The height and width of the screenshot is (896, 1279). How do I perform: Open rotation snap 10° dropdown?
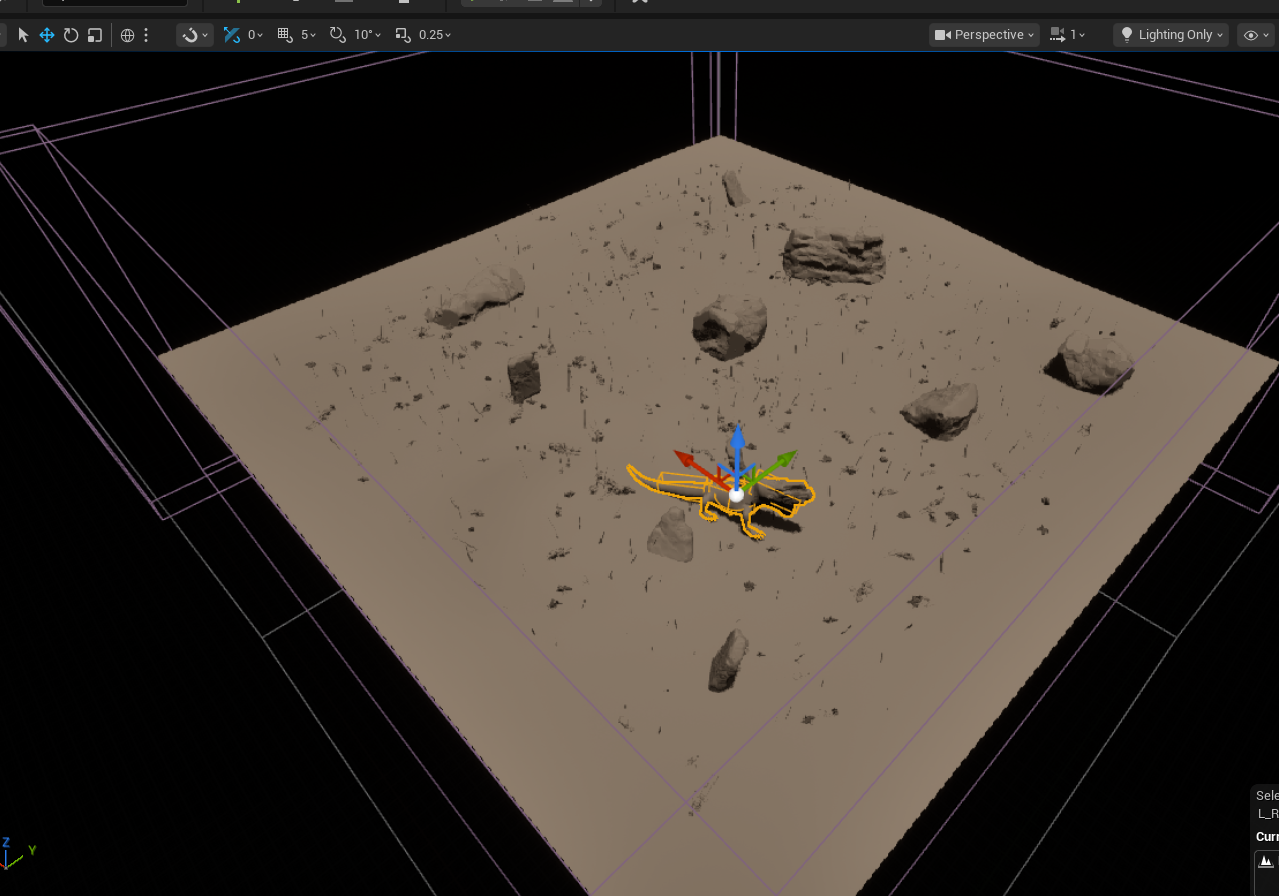coord(367,35)
